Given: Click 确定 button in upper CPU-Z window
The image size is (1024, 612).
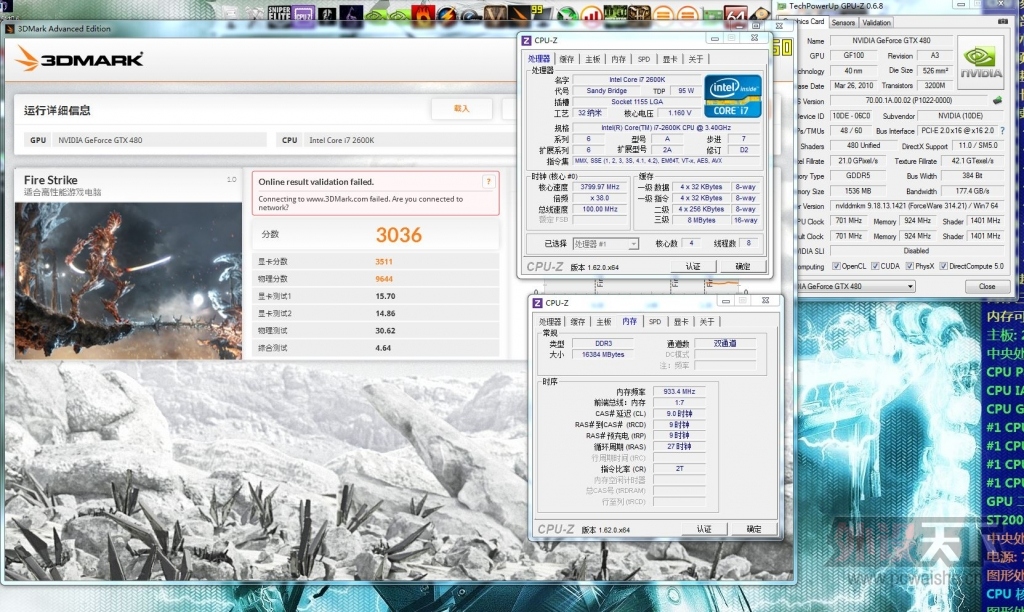Looking at the screenshot, I should (x=743, y=266).
